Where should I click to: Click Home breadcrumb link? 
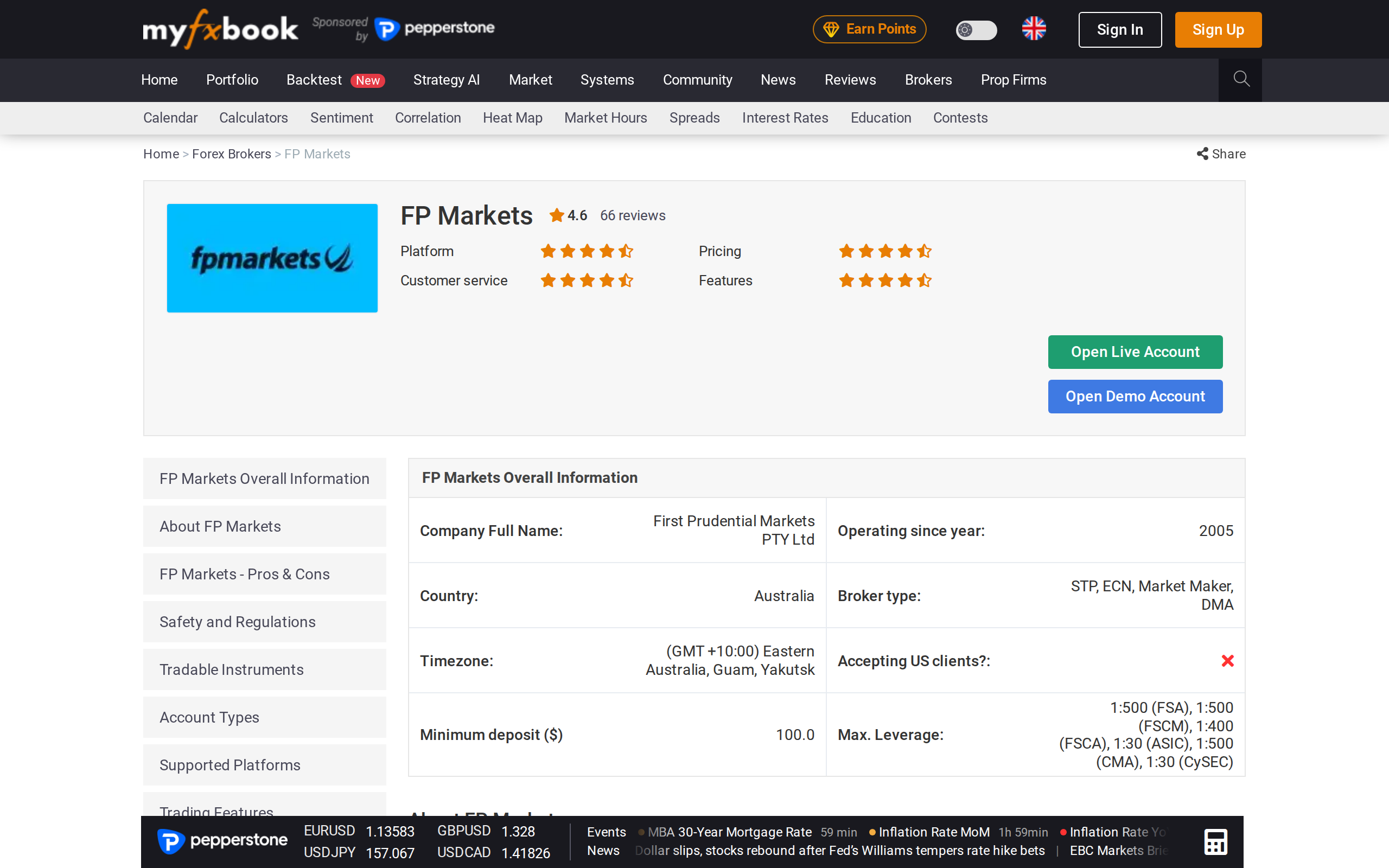click(161, 154)
